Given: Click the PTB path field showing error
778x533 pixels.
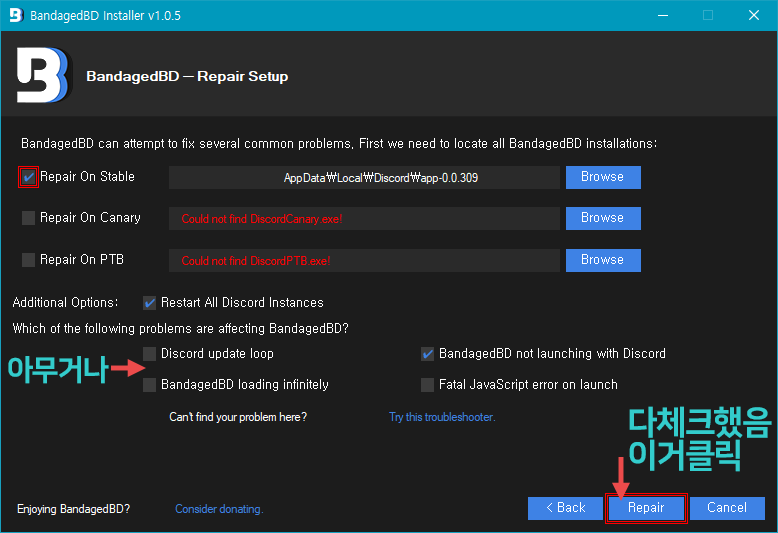Looking at the screenshot, I should coord(364,260).
